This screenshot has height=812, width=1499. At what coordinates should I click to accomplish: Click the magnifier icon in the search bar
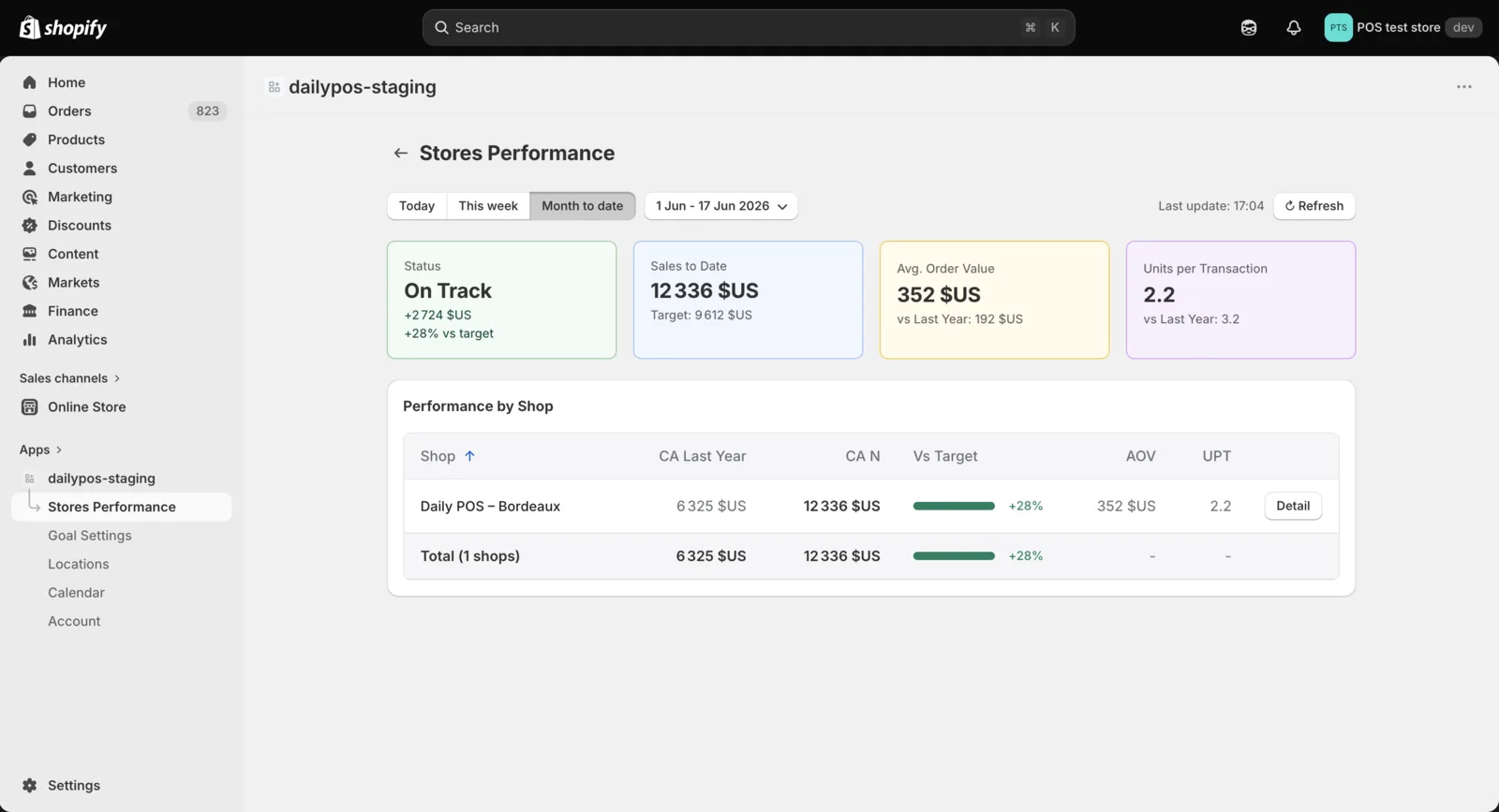coord(441,27)
